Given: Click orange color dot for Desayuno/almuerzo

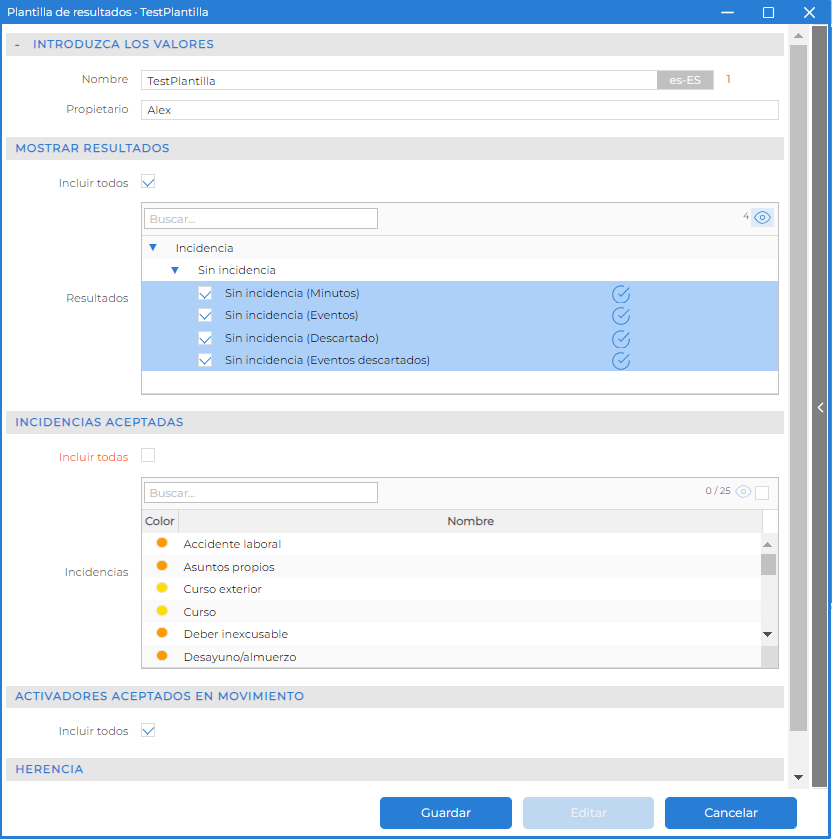Looking at the screenshot, I should tap(162, 655).
